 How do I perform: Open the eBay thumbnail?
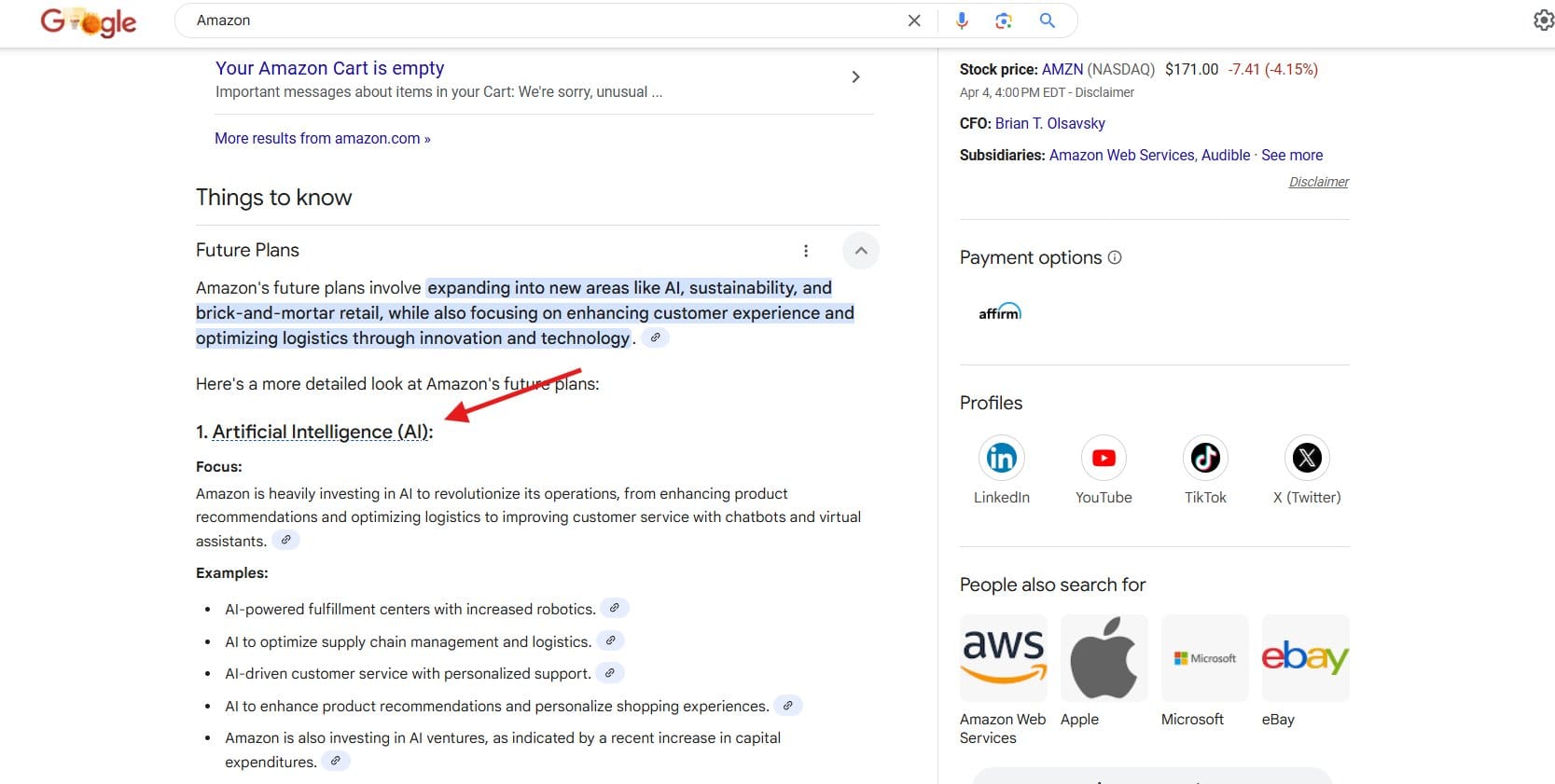[x=1306, y=658]
